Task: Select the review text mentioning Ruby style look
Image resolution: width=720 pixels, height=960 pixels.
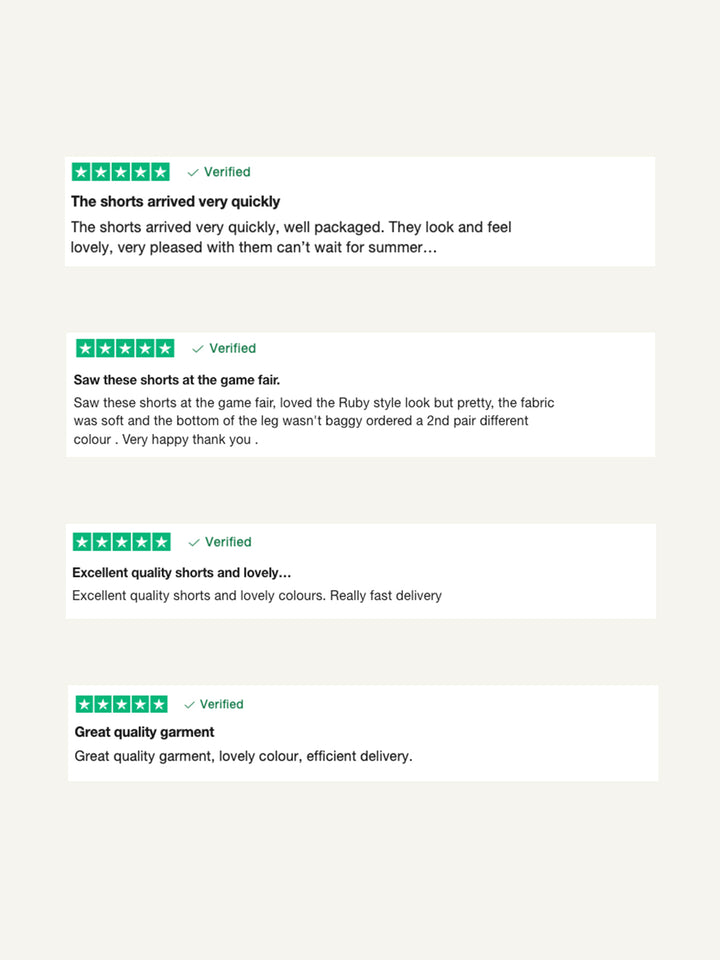Action: (x=313, y=421)
